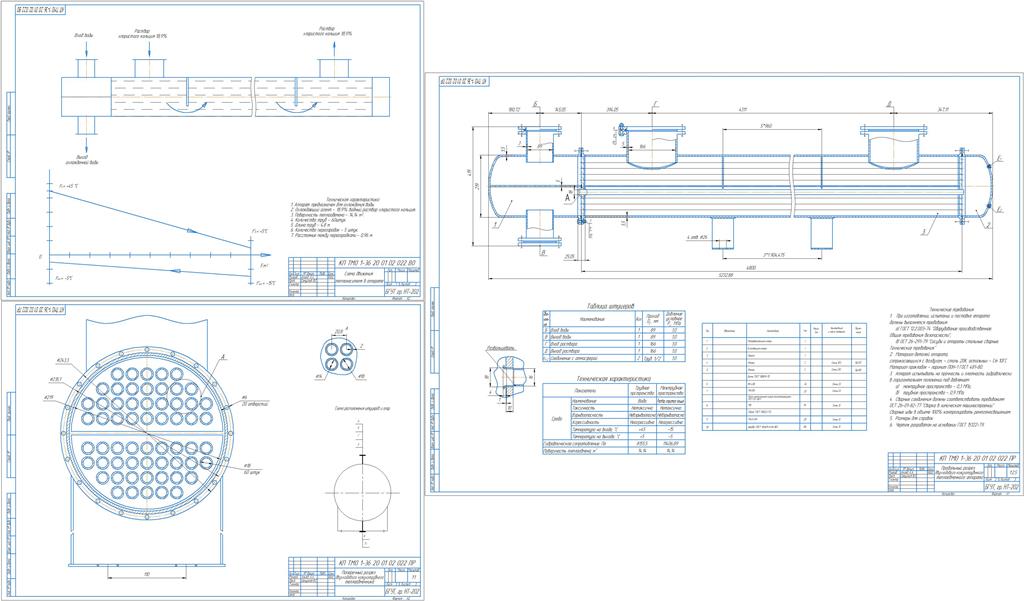Image resolution: width=1024 pixels, height=601 pixels.
Task: Click the four-tube detail view on cross-section sheet
Action: [338, 355]
